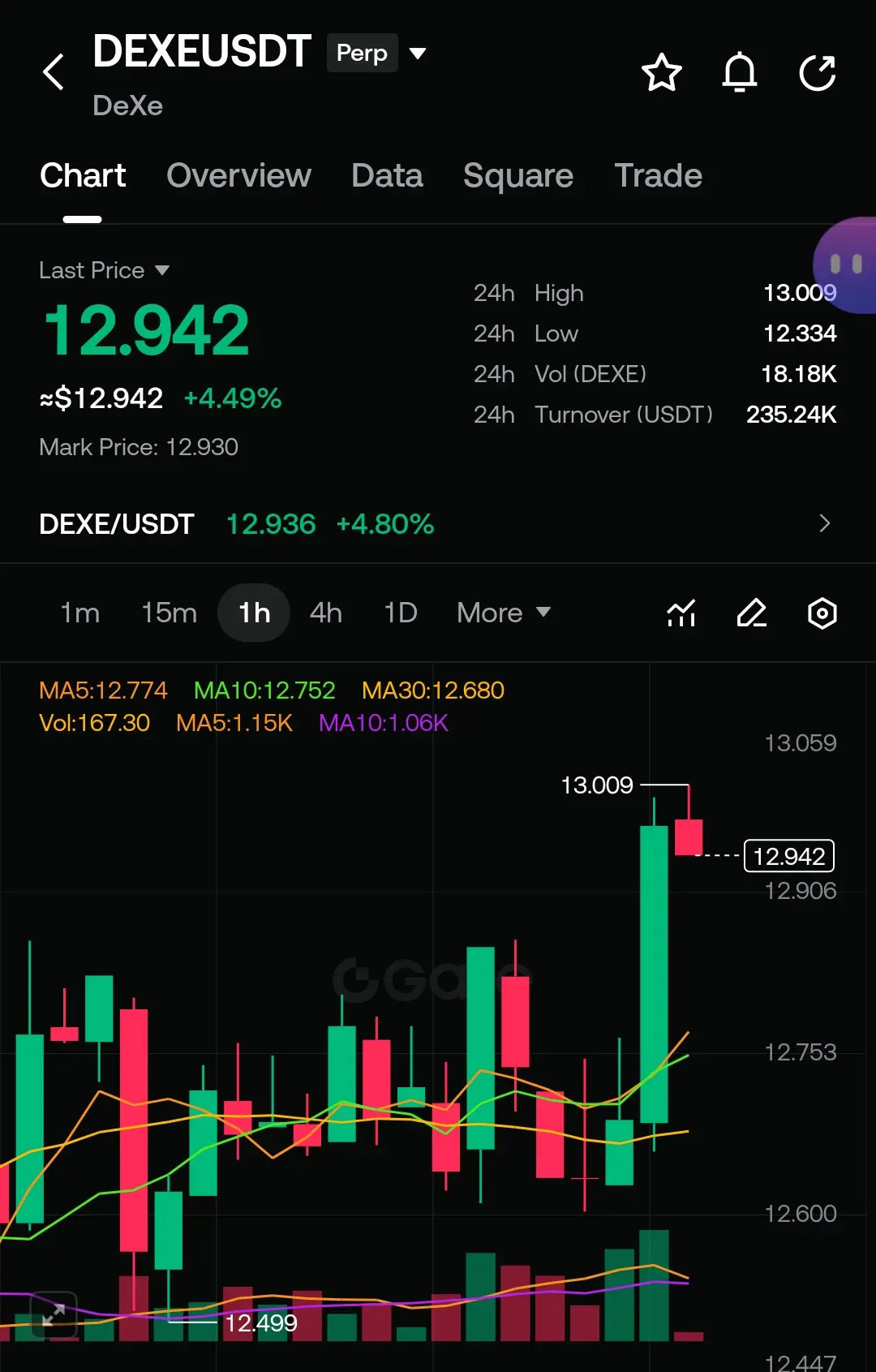Screen dimensions: 876x1372
Task: Tap the Mark Price: 12.930 text
Action: click(139, 447)
